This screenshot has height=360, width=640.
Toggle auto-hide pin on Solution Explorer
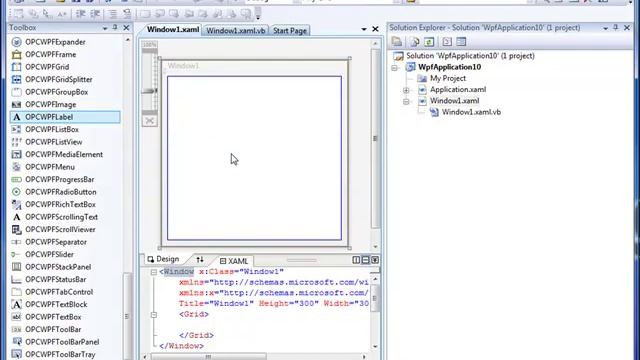pos(616,27)
